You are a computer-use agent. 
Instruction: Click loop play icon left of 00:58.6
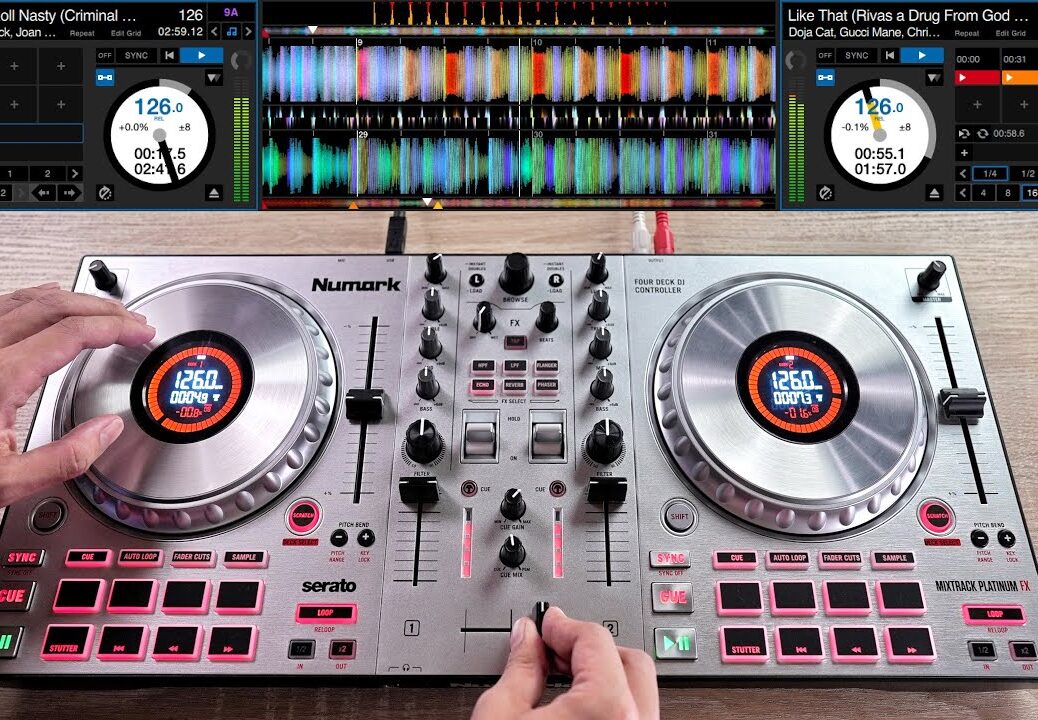tap(964, 134)
